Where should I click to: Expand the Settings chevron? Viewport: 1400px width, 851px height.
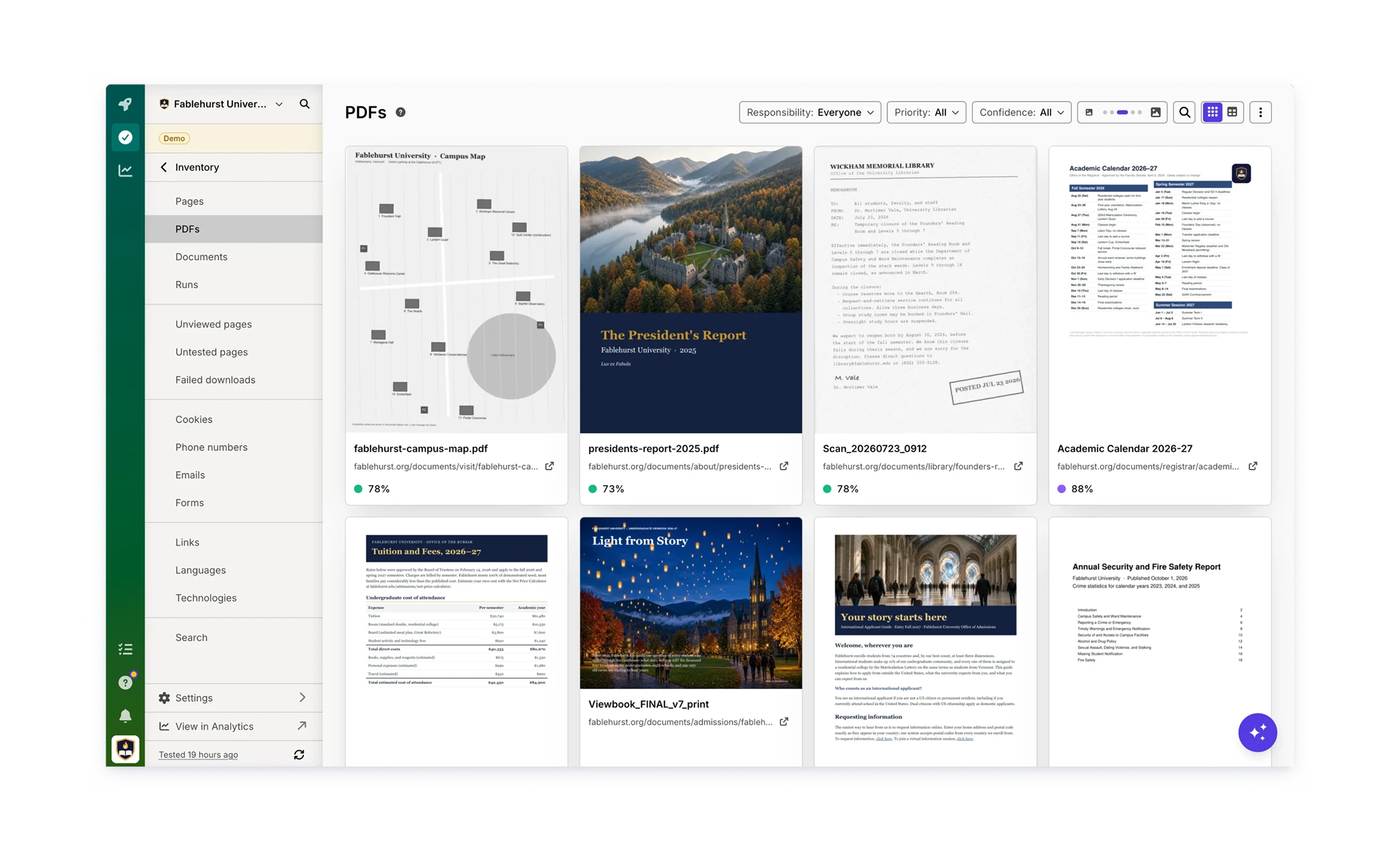[x=302, y=698]
